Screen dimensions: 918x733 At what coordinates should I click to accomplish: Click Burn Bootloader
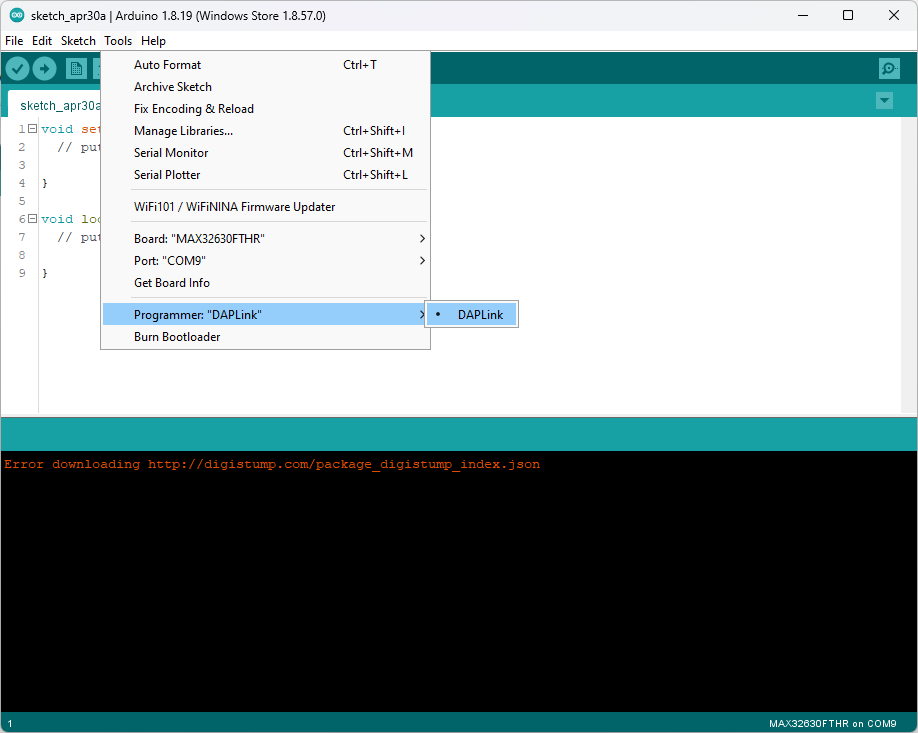pos(266,337)
